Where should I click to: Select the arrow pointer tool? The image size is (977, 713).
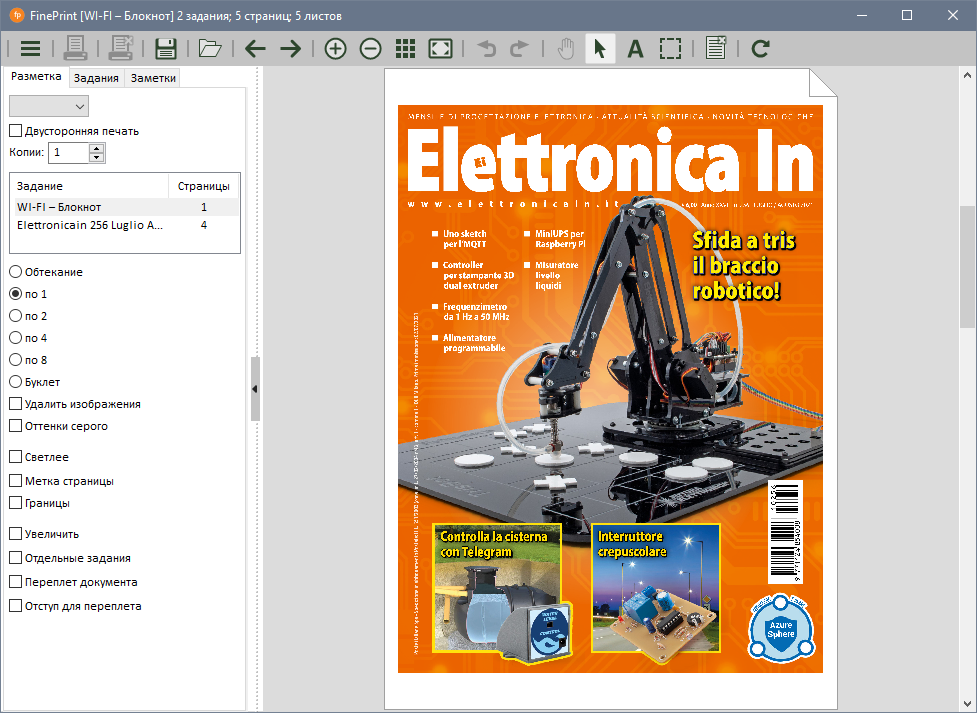point(600,49)
